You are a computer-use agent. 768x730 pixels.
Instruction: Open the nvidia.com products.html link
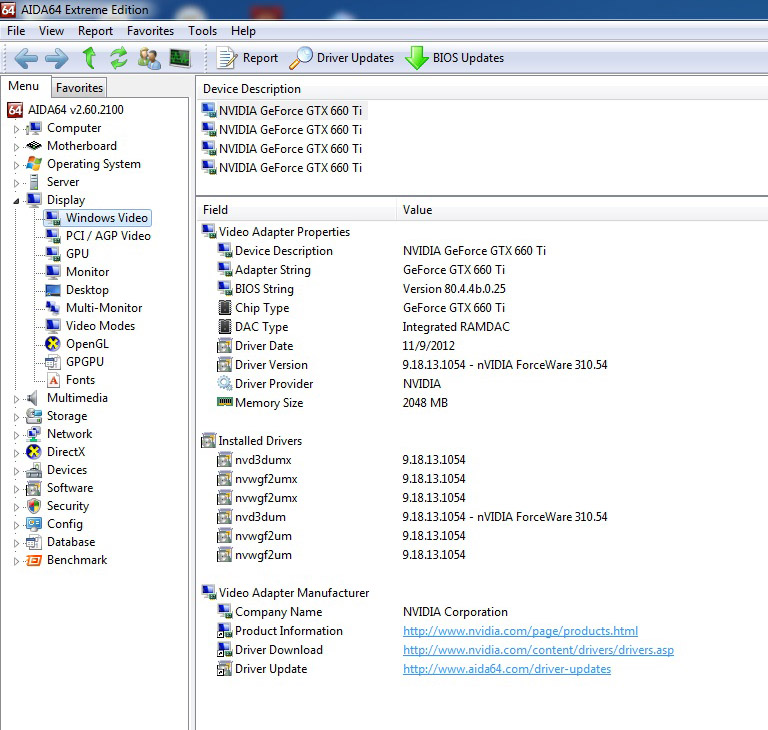pyautogui.click(x=520, y=631)
